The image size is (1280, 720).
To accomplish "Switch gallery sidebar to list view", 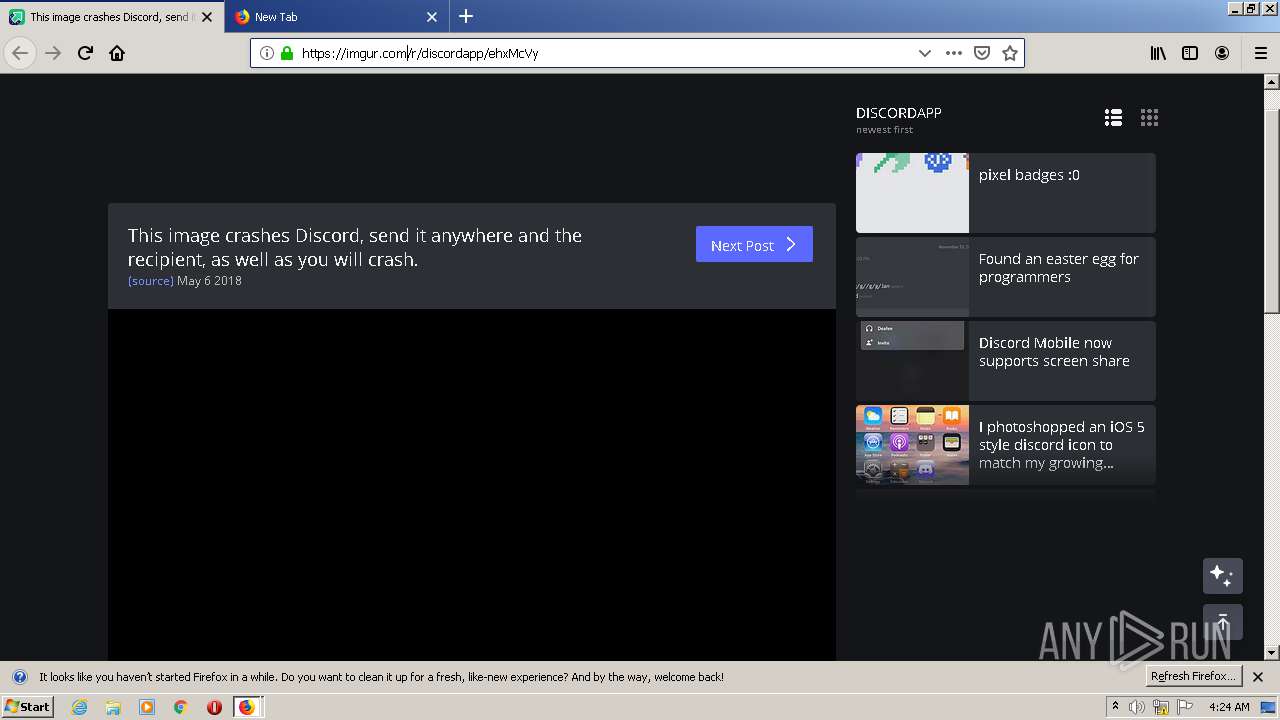I will point(1113,118).
